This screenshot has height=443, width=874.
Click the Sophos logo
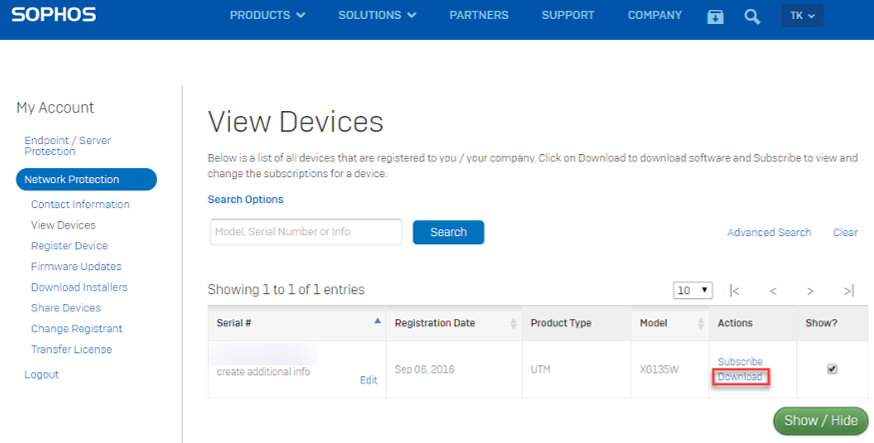tap(55, 16)
